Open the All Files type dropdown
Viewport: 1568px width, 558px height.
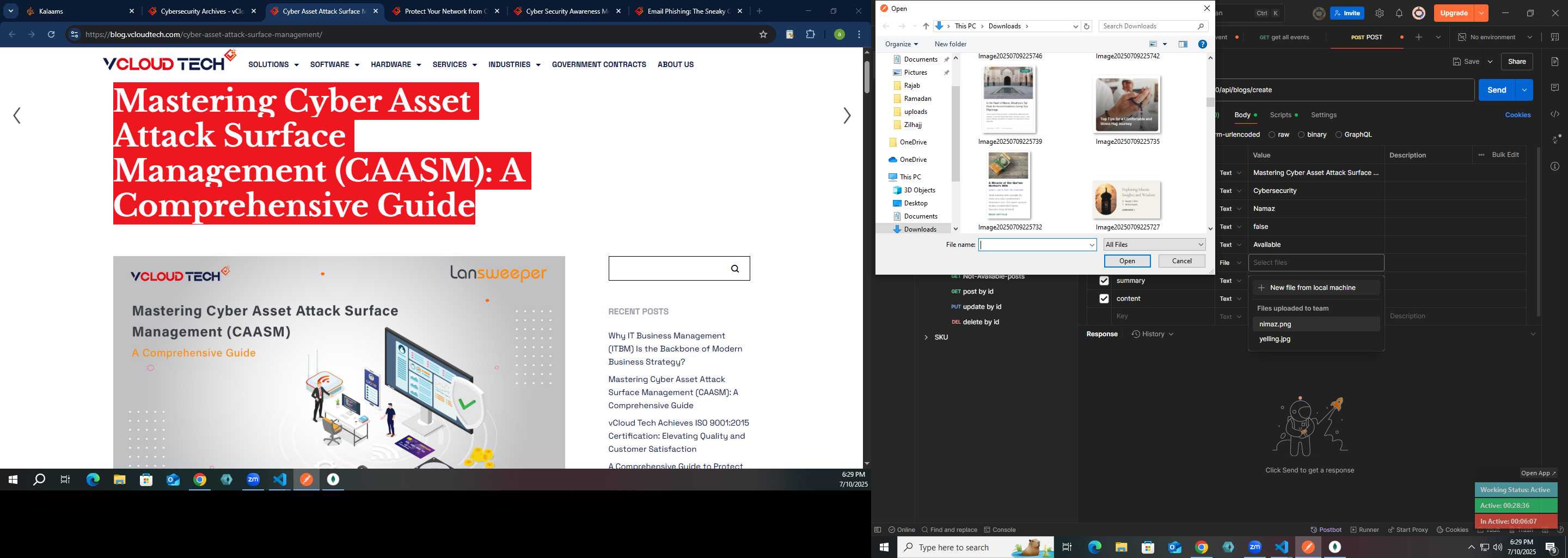pyautogui.click(x=1154, y=244)
